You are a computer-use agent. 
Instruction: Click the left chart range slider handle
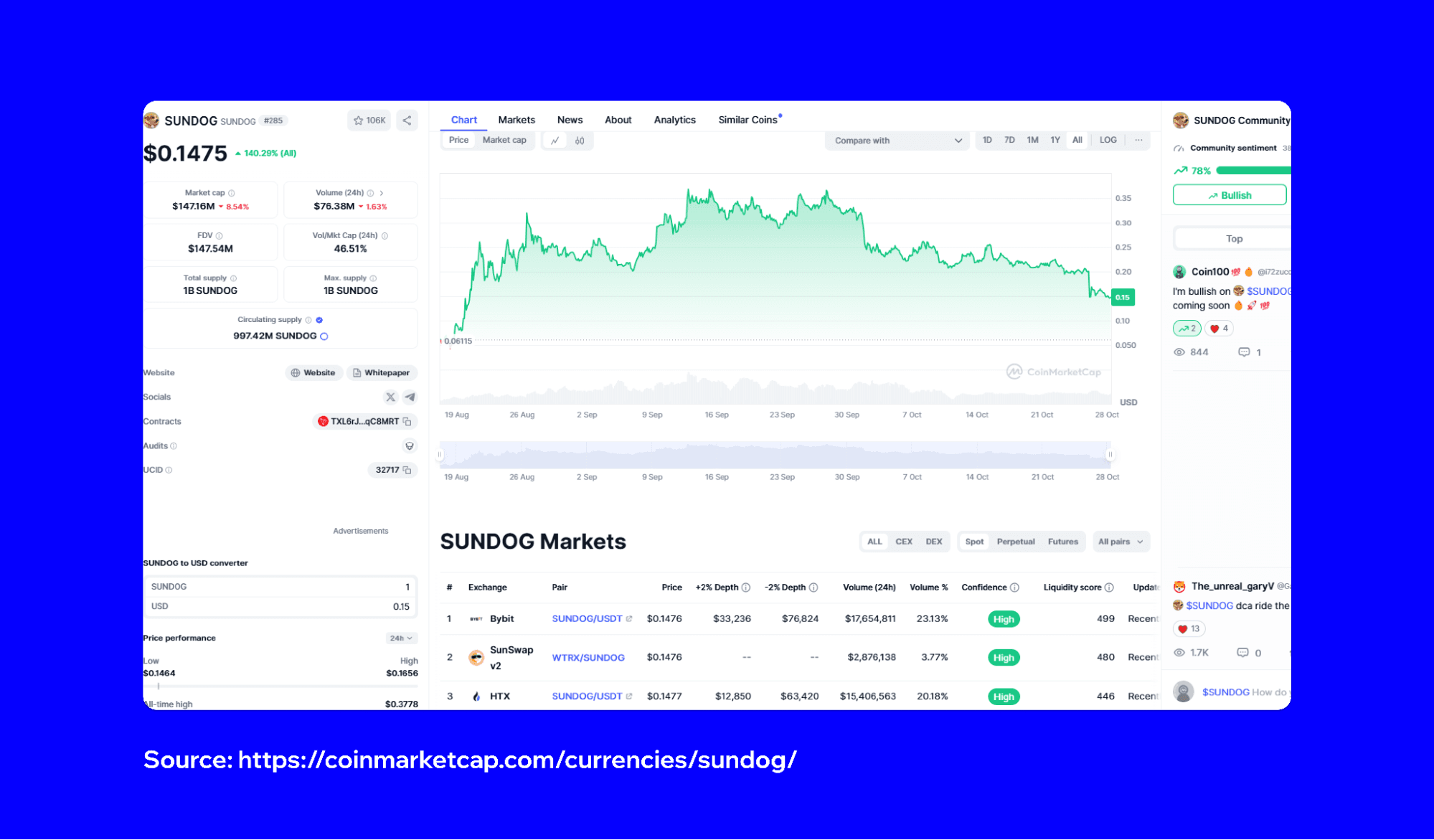[440, 455]
